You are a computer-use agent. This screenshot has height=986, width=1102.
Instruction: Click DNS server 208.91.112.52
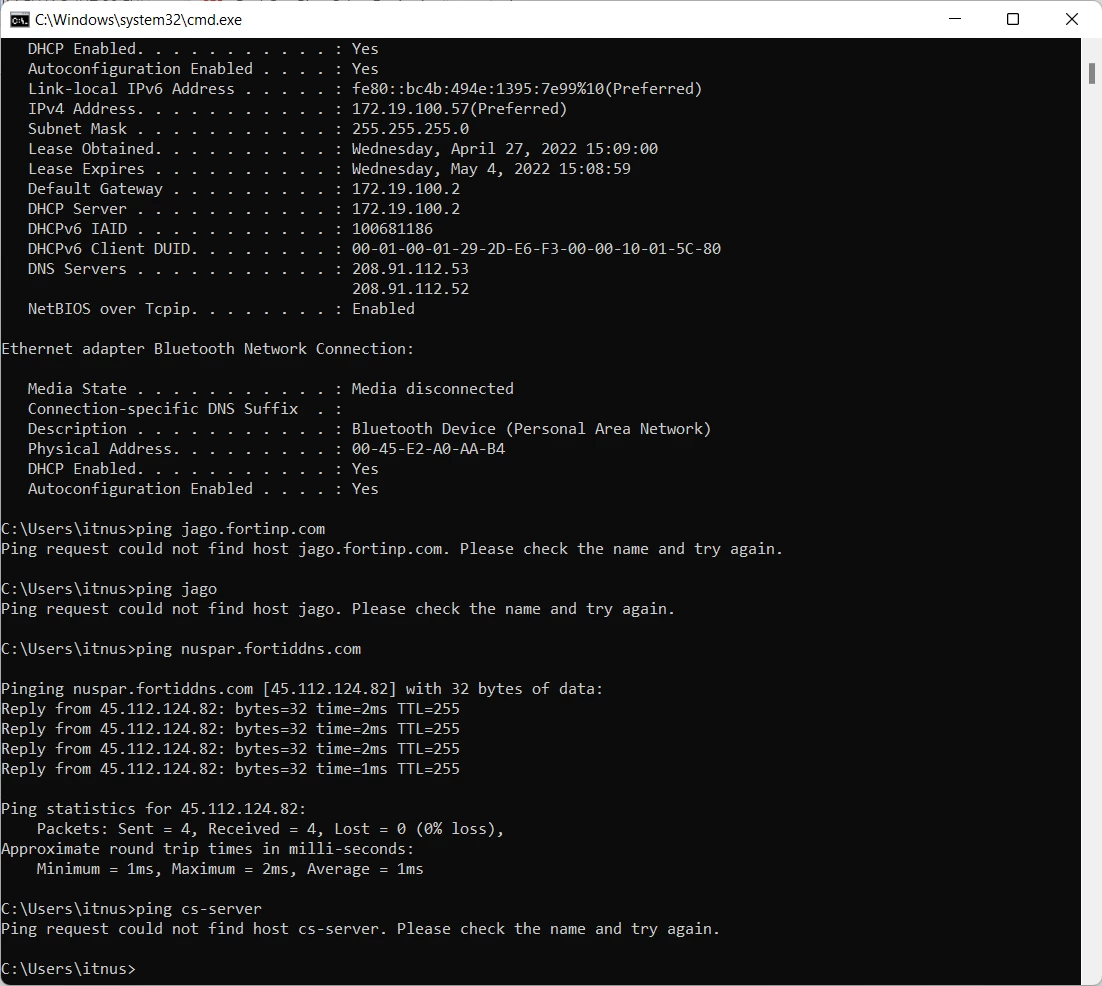pos(410,289)
